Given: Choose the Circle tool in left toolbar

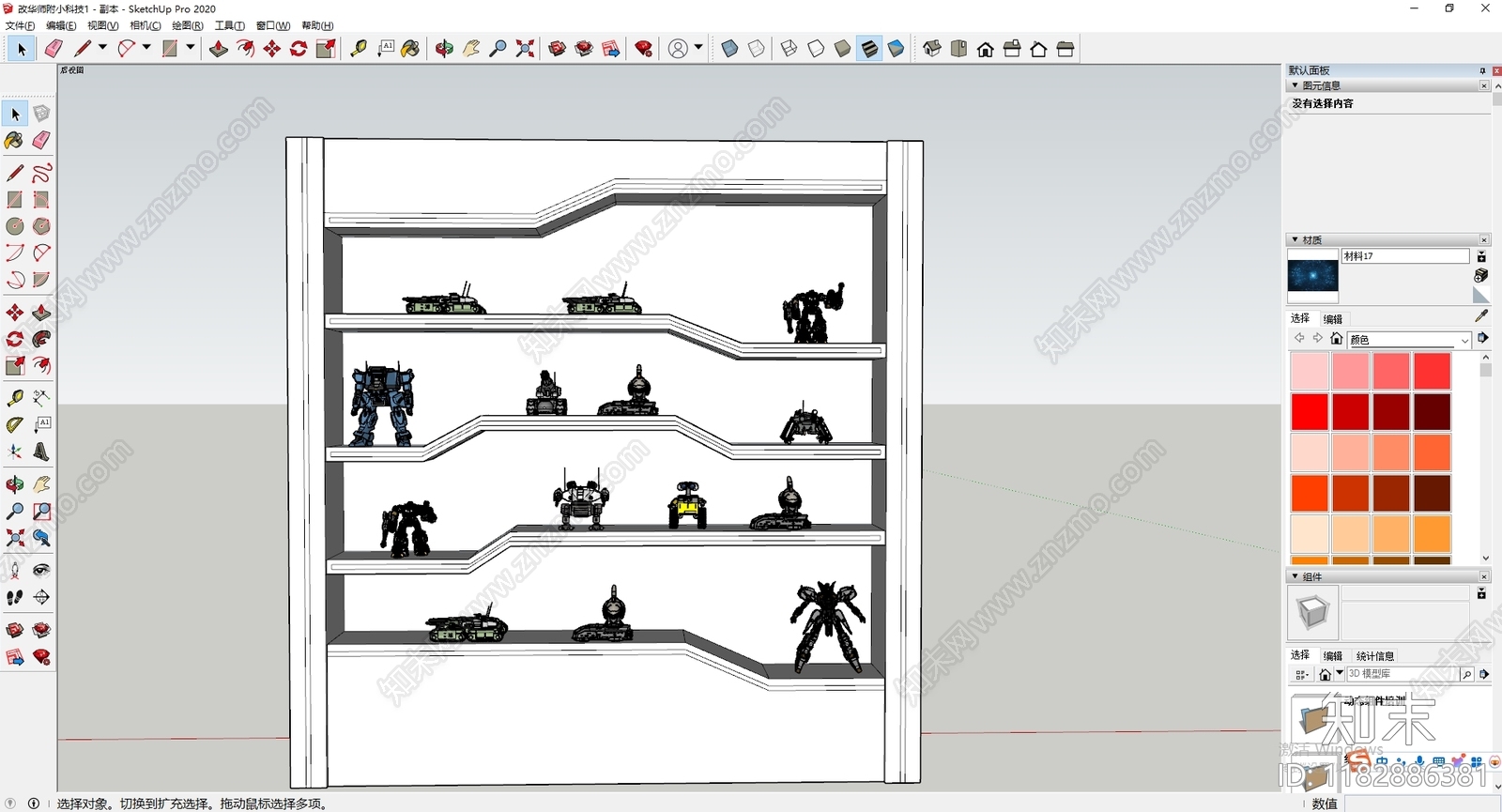Looking at the screenshot, I should click(15, 226).
